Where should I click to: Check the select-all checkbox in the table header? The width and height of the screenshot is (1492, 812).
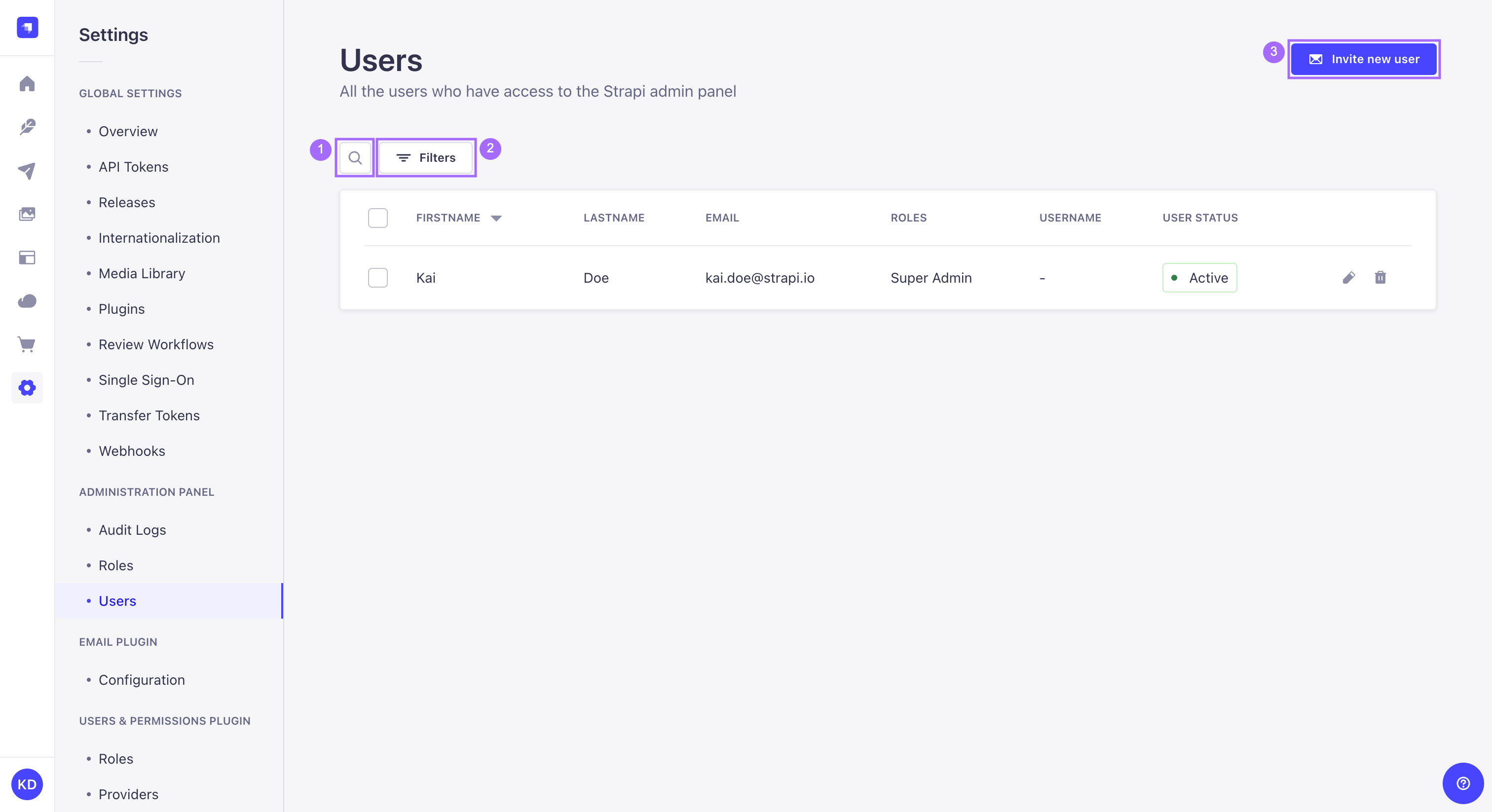click(377, 218)
